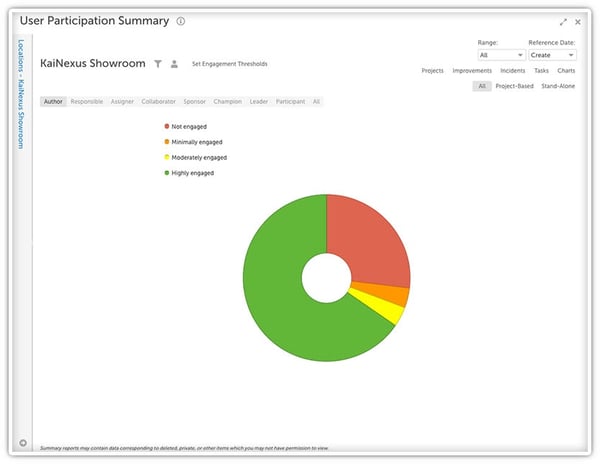Select the Participant role tab
Viewport: 600px width, 464px height.
[x=290, y=101]
